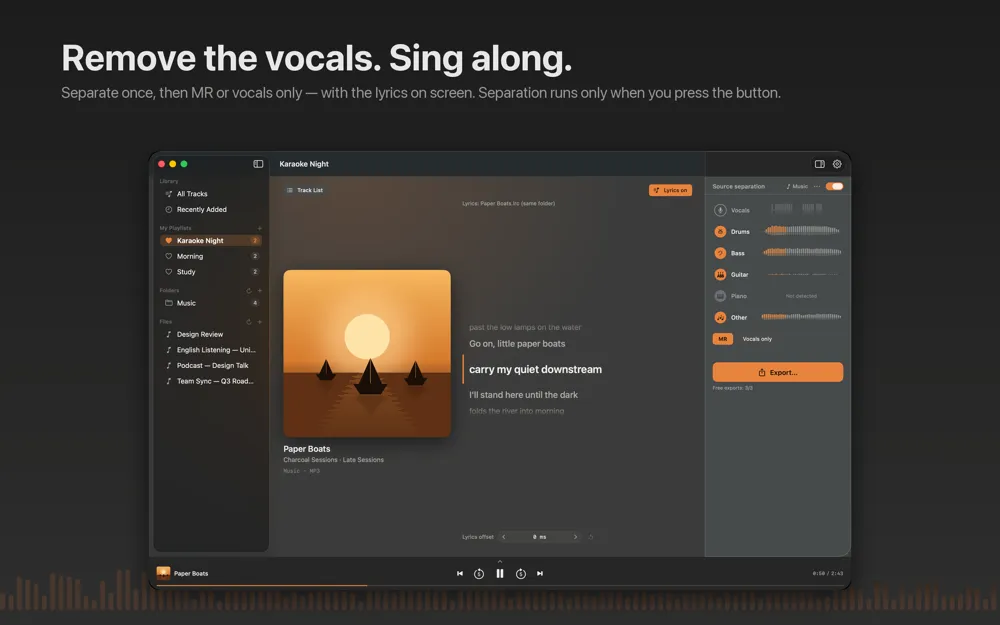Toggle the Drums stem icon
This screenshot has width=1000, height=625.
click(720, 232)
